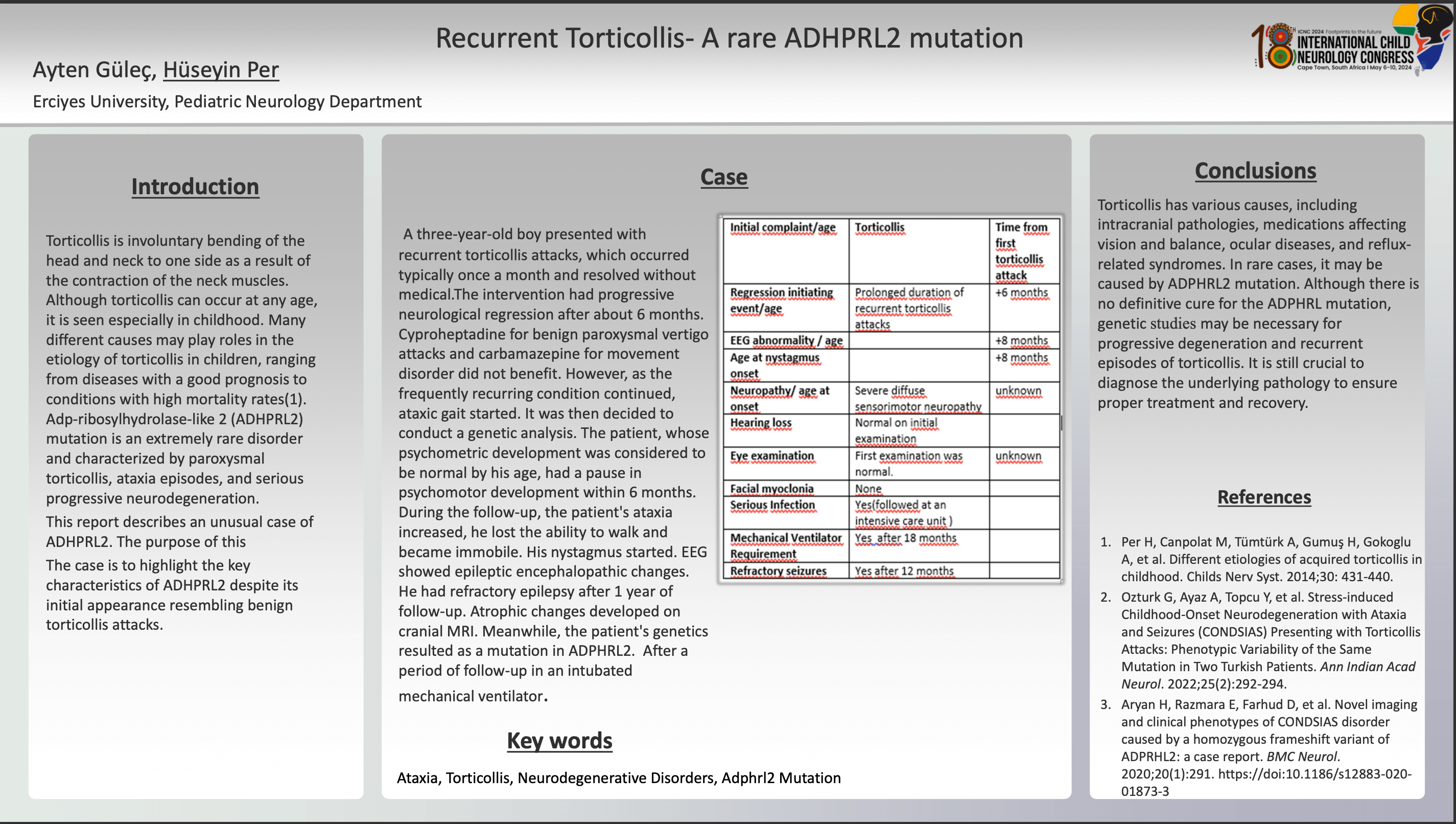Click the 'Introduction' heading

(195, 186)
